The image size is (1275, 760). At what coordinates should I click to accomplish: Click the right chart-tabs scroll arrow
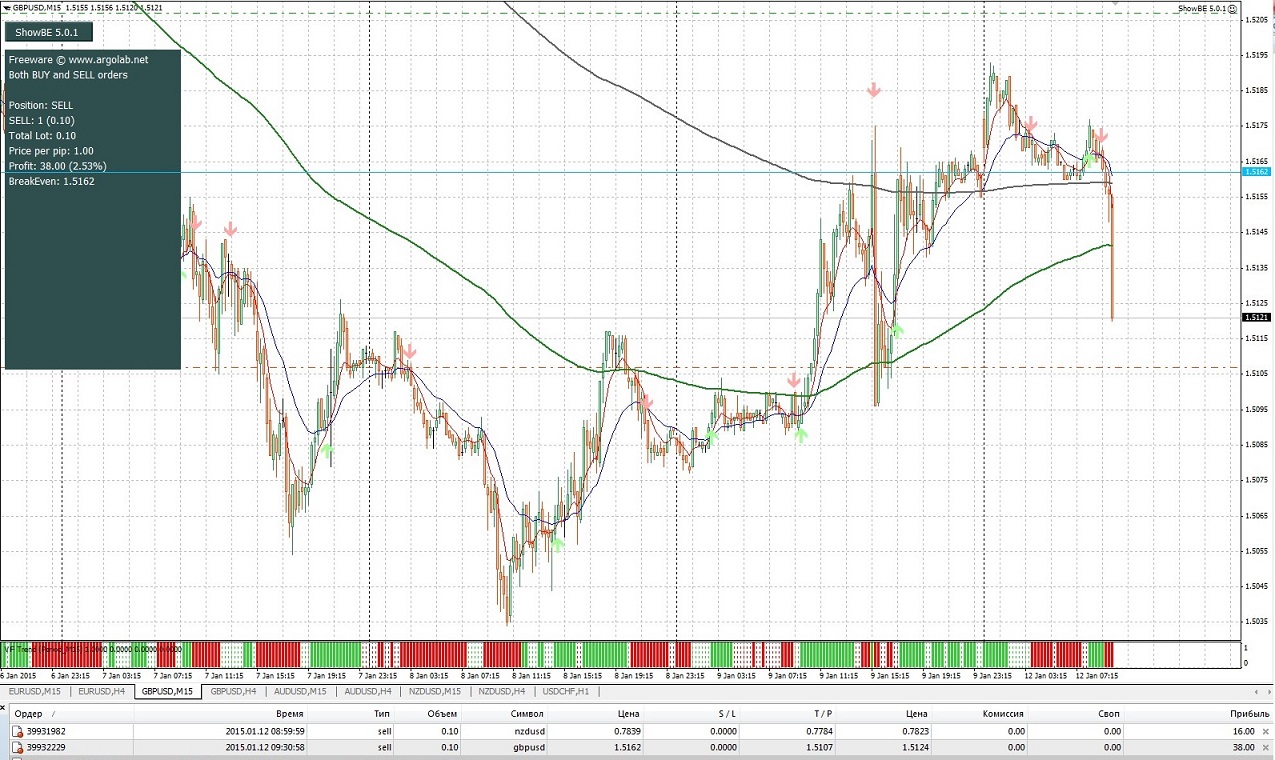click(1267, 691)
